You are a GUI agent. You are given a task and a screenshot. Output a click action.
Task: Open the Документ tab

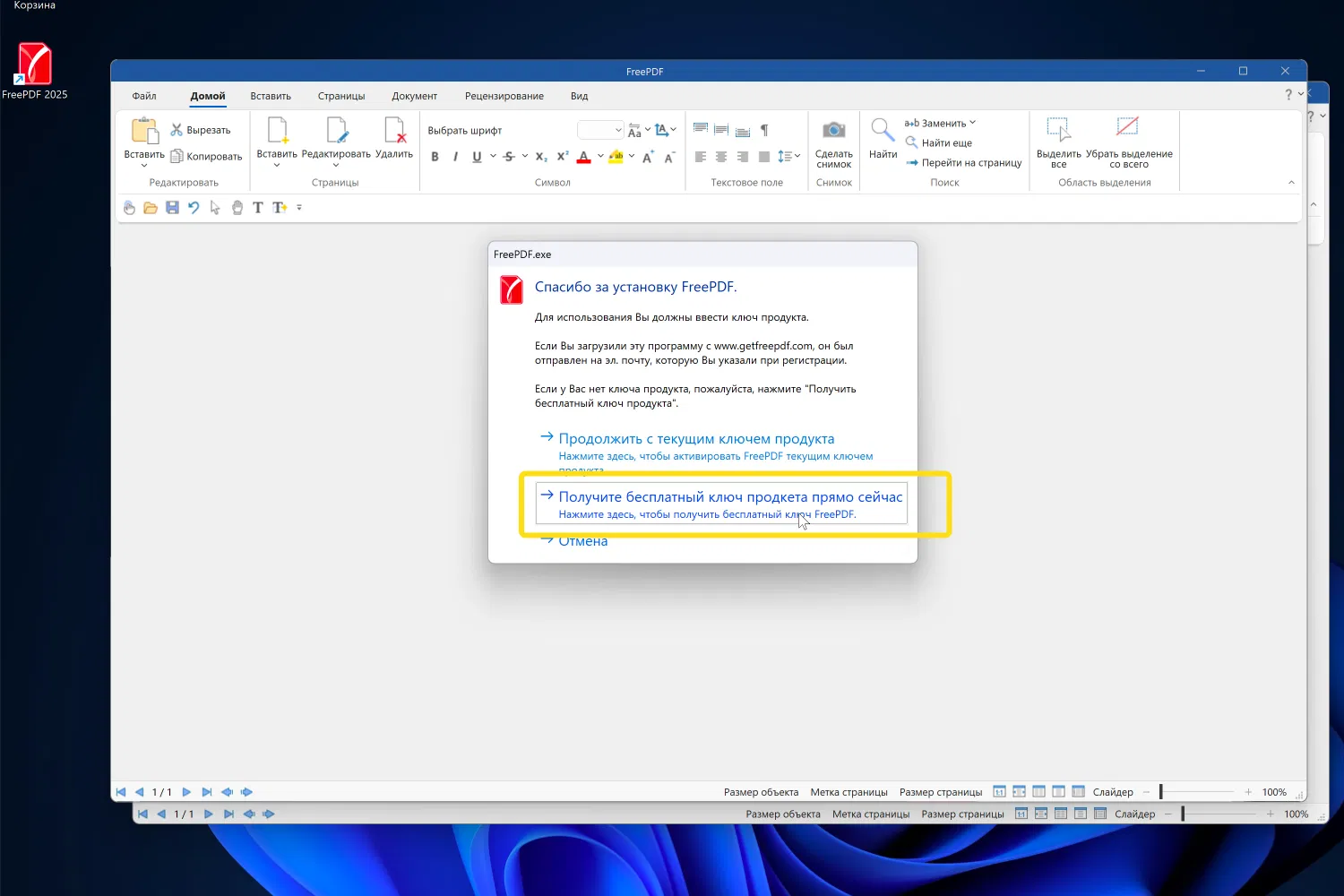click(414, 96)
